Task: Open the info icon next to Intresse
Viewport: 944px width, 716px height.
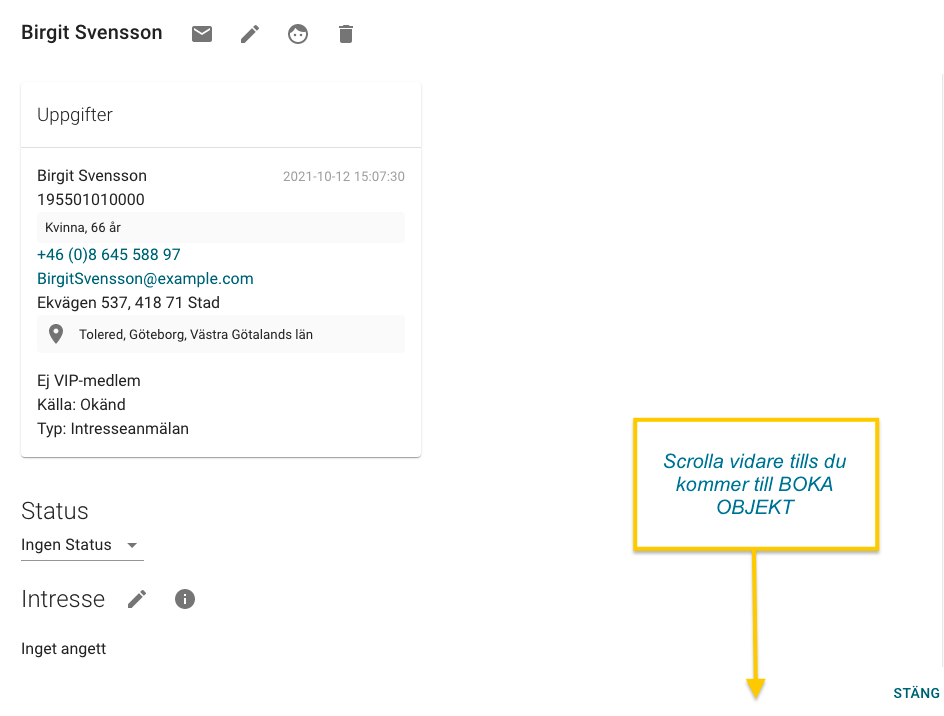Action: [x=185, y=599]
